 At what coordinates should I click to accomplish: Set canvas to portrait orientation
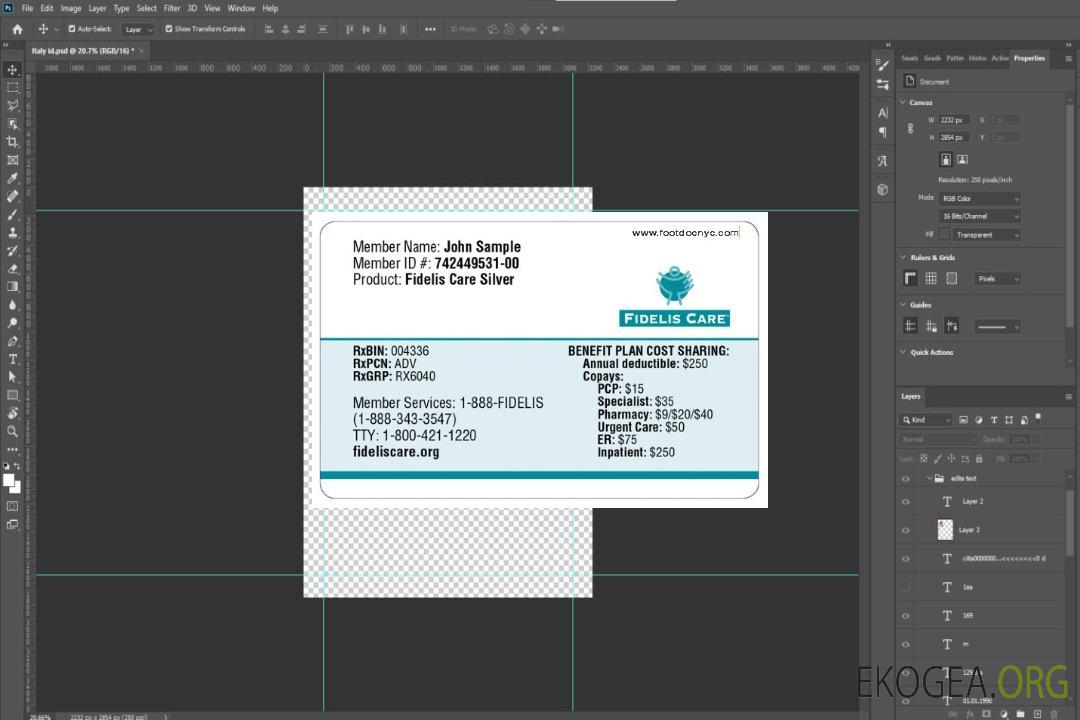[946, 160]
